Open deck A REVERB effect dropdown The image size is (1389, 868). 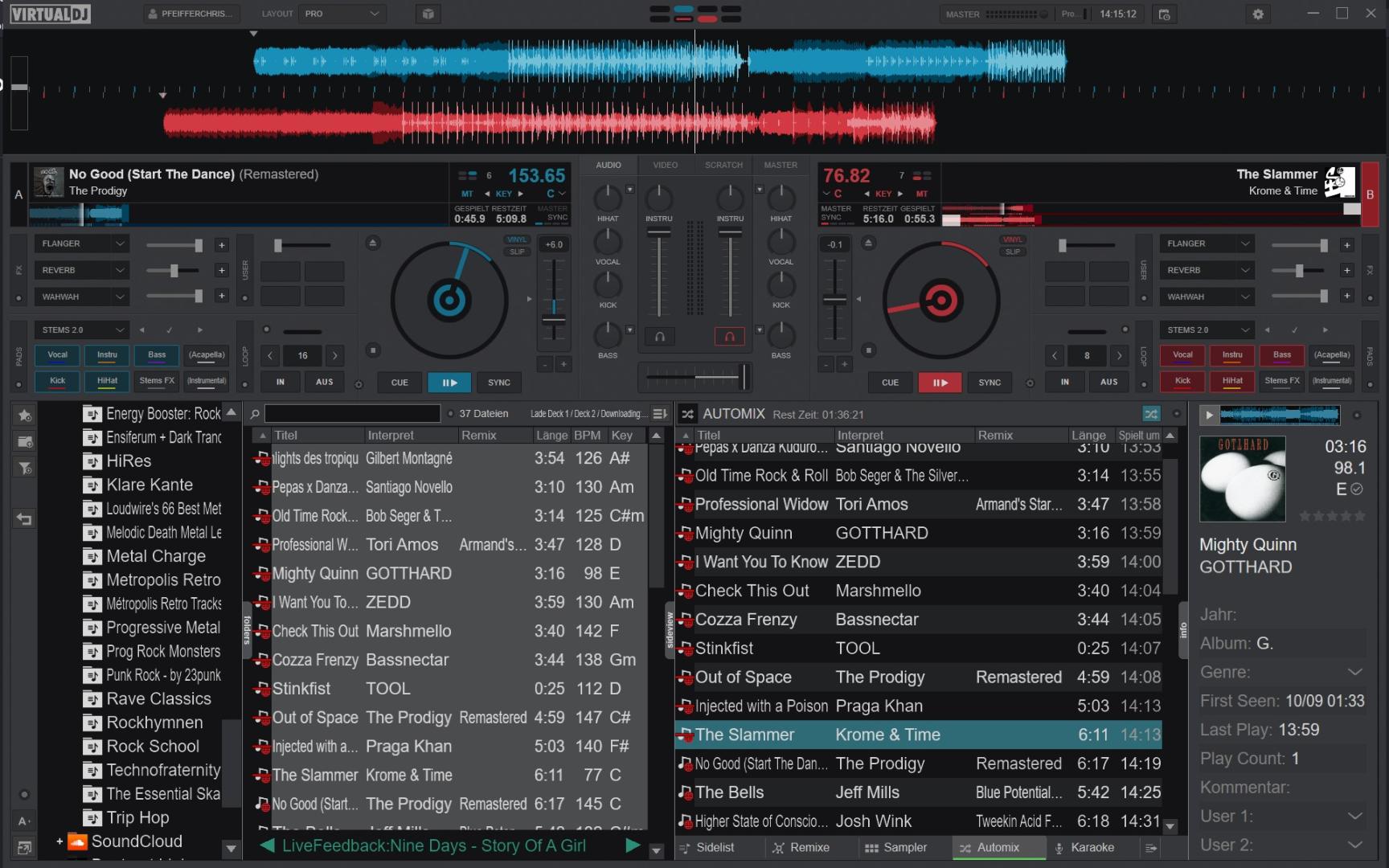point(81,270)
